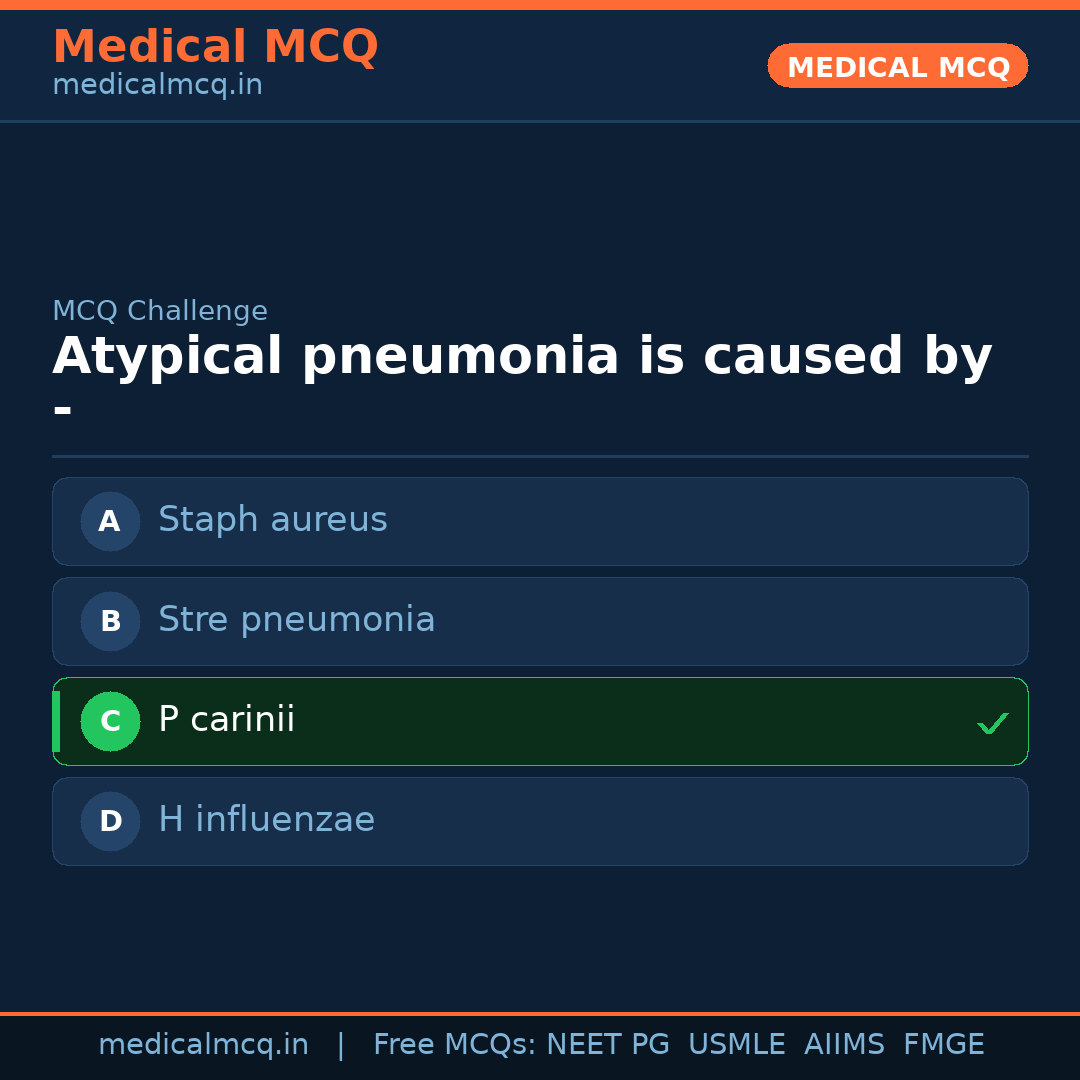
Task: Click the green C circle icon
Action: point(110,721)
